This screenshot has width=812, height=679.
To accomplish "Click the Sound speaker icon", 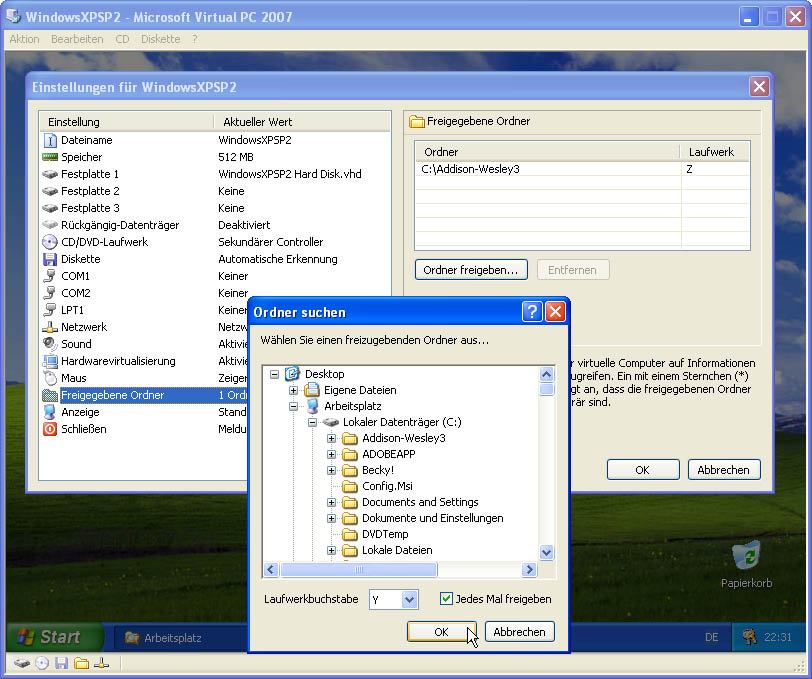I will (50, 344).
